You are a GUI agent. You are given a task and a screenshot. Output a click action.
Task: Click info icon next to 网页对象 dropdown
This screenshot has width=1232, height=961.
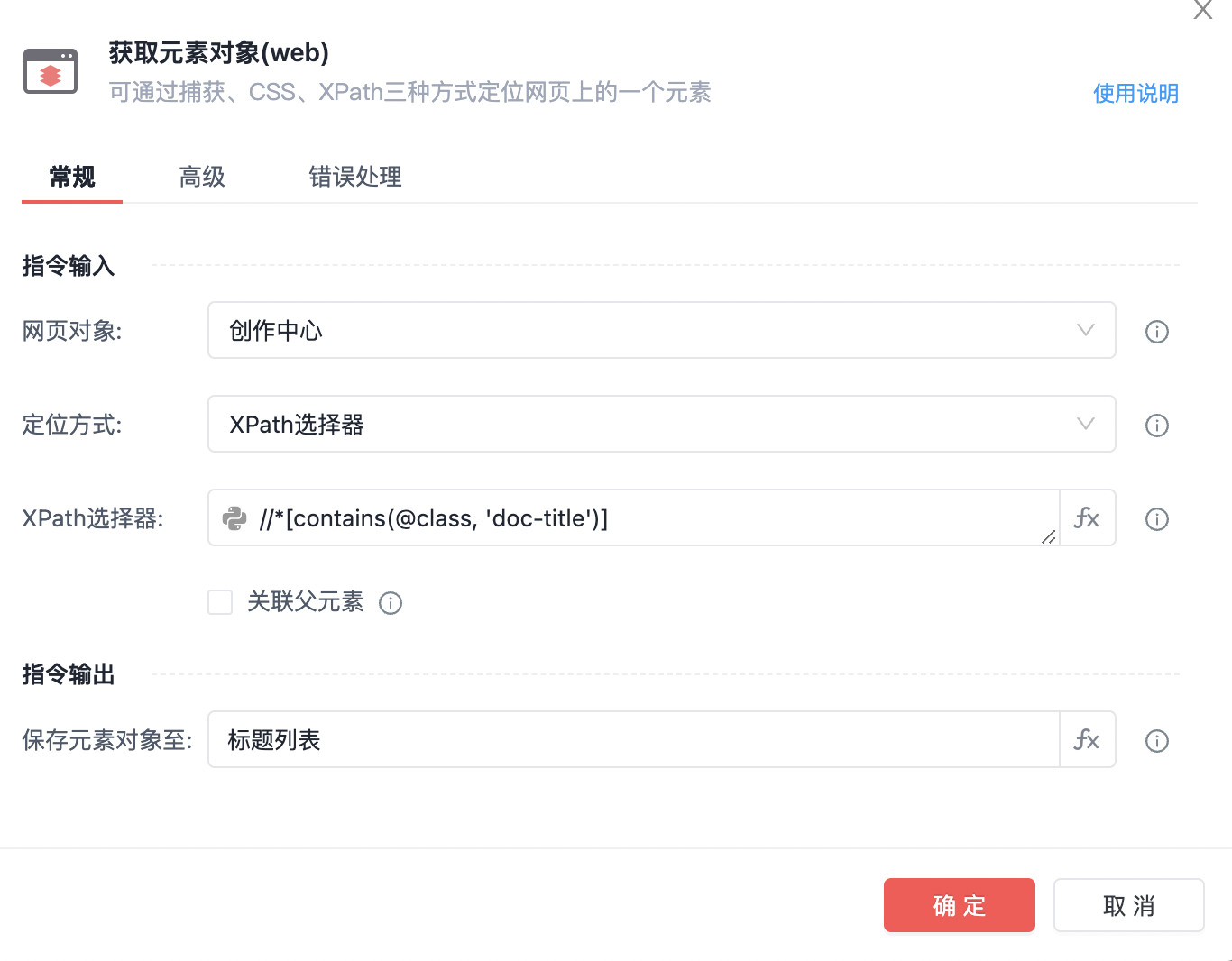coord(1156,332)
